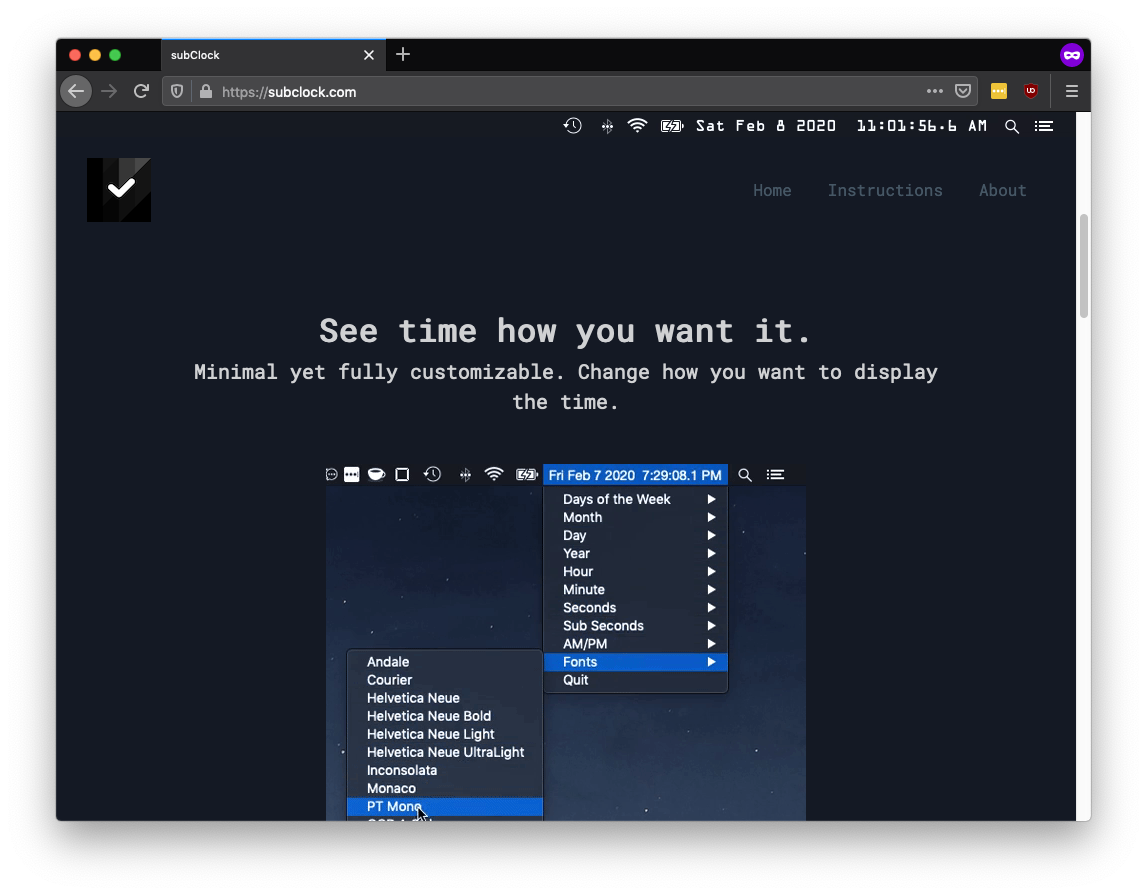
Task: Select the Helvetica Neue UltraLight font
Action: pyautogui.click(x=445, y=752)
